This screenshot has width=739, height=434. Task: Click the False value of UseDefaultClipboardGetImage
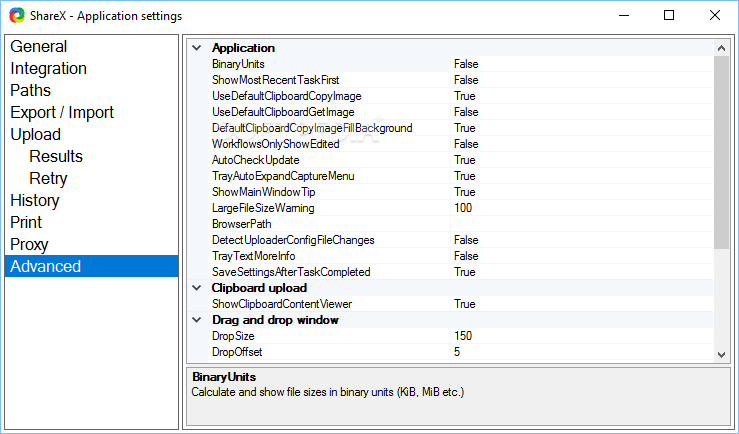coord(466,112)
